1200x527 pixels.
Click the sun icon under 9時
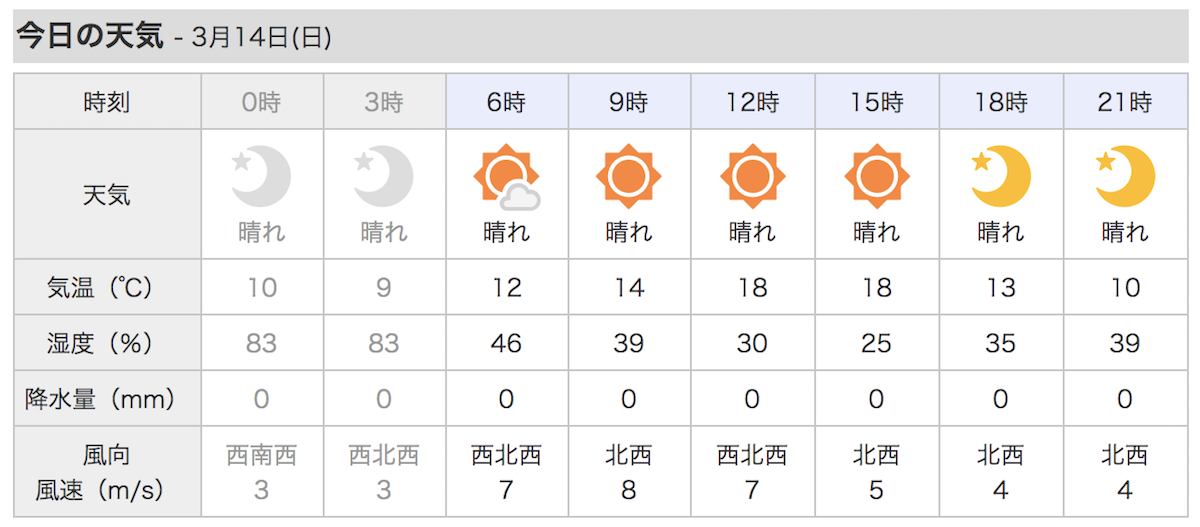tap(628, 177)
